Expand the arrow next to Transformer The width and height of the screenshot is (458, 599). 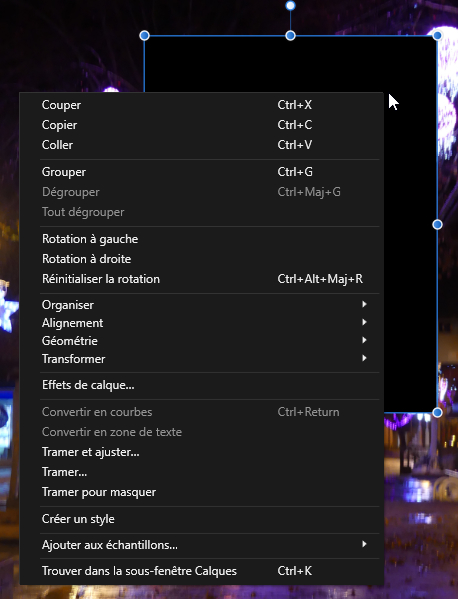(x=364, y=358)
